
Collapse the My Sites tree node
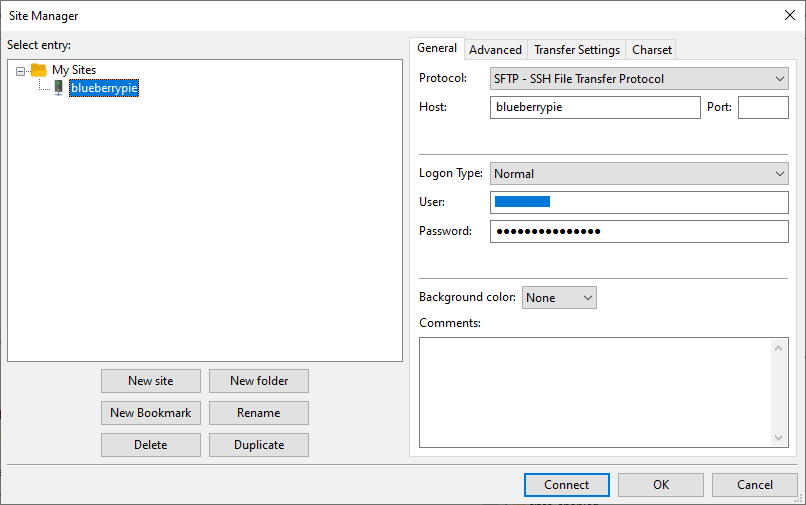20,71
